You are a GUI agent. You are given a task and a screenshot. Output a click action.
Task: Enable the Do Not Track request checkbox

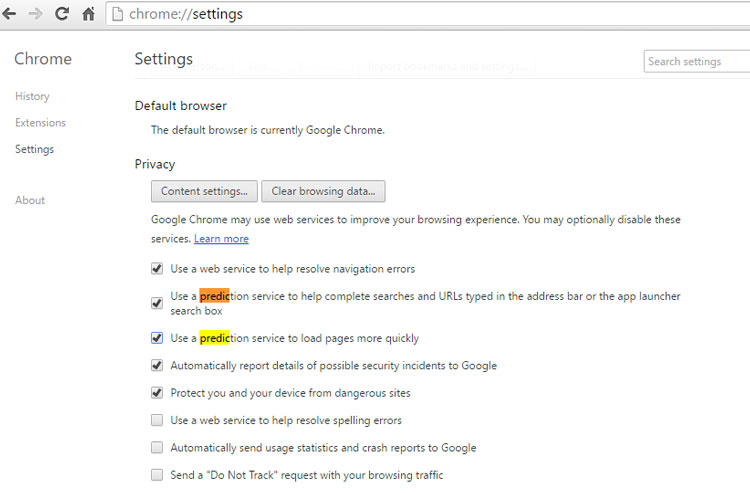click(x=157, y=475)
